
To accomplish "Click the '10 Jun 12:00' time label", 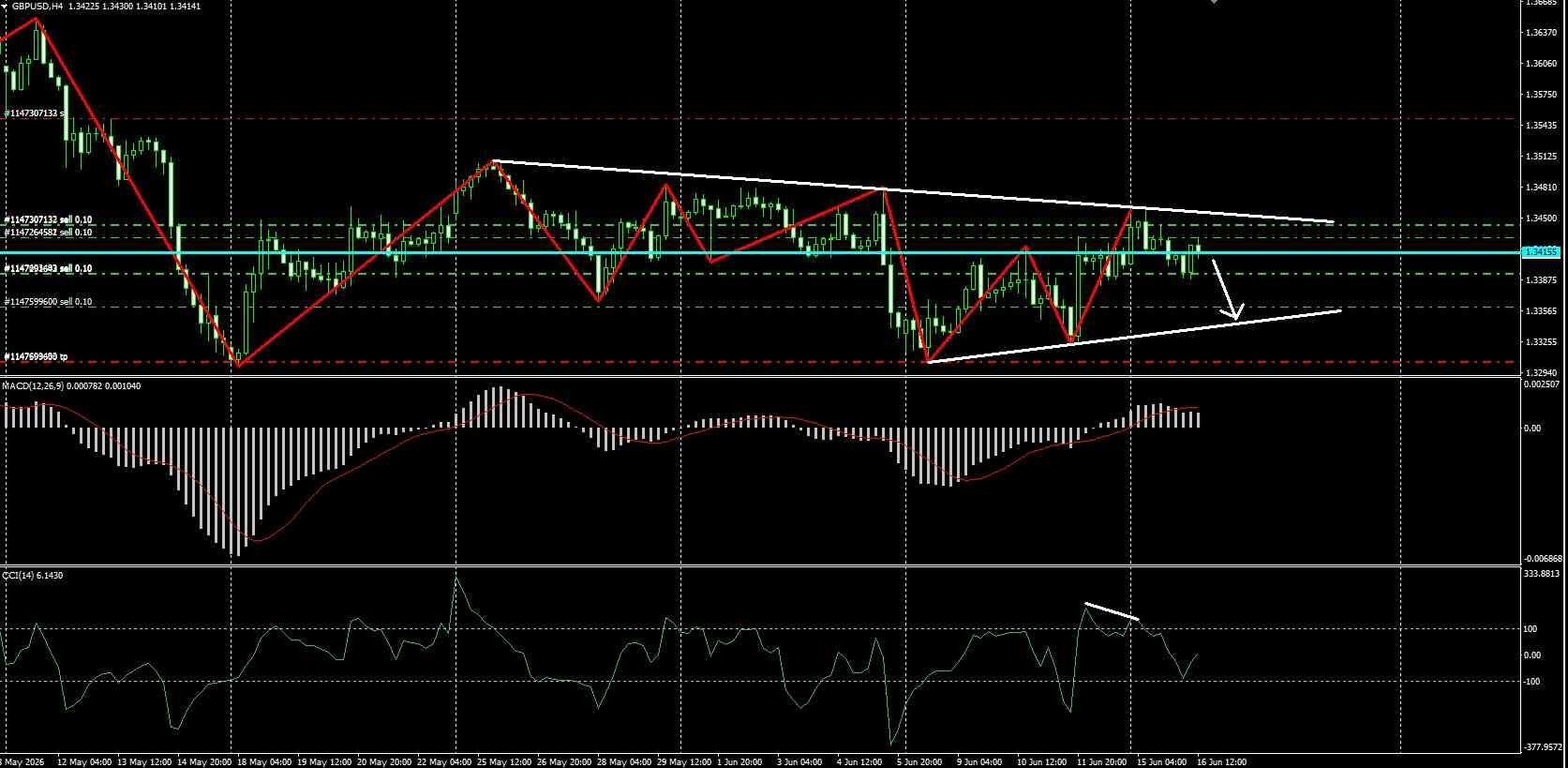I will [1043, 761].
